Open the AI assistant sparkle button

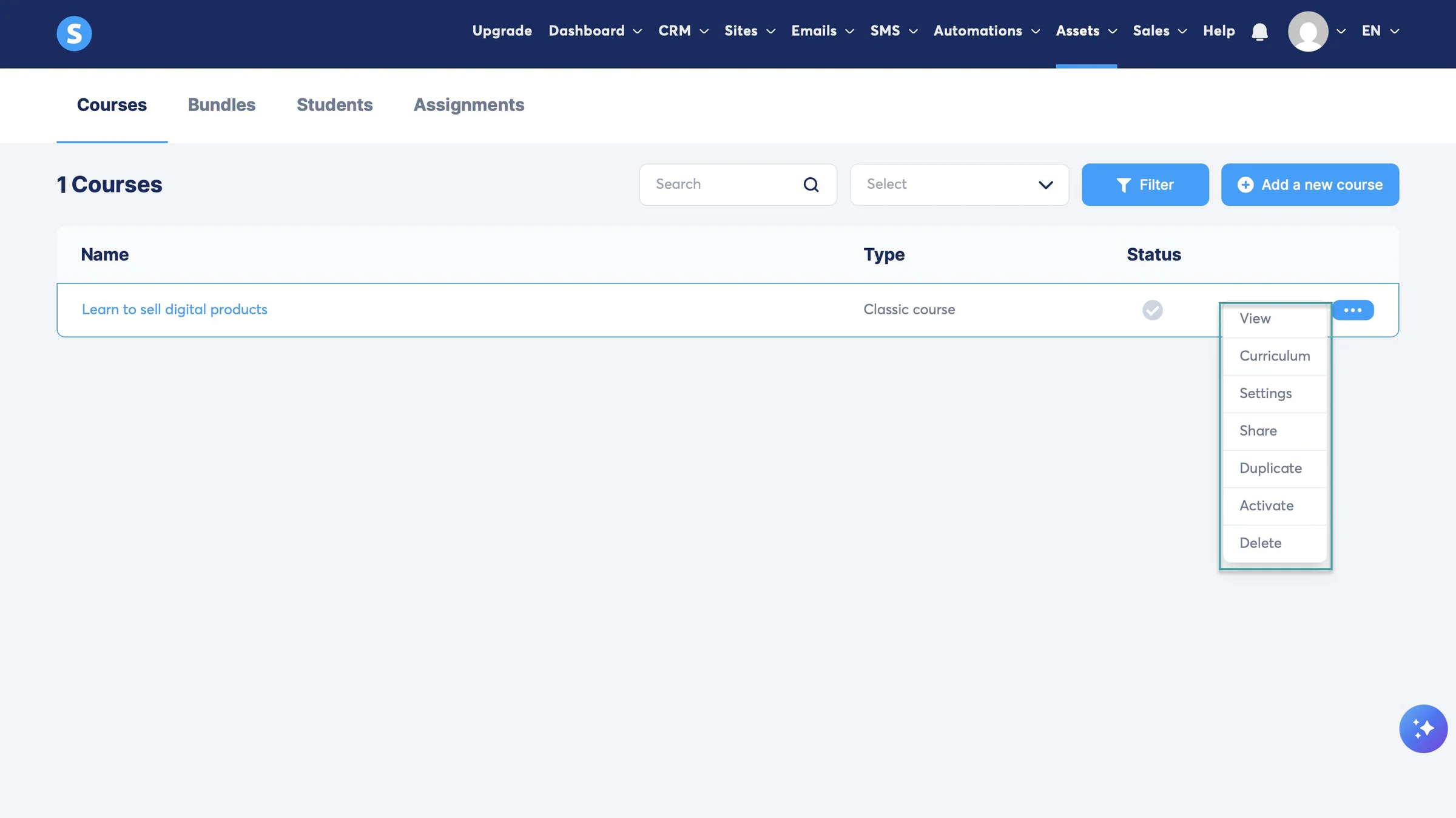(1423, 729)
